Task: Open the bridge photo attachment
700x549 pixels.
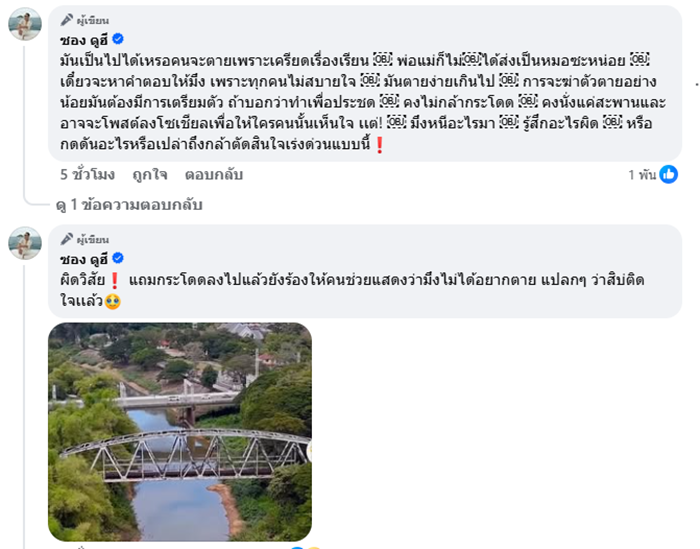Action: [x=180, y=431]
